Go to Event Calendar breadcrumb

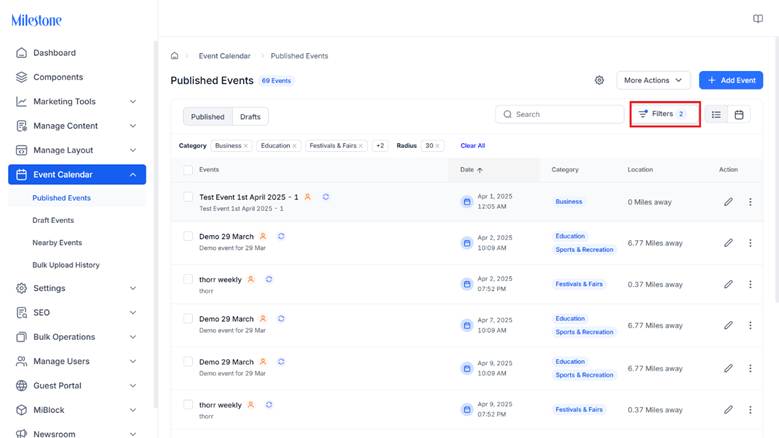[225, 56]
